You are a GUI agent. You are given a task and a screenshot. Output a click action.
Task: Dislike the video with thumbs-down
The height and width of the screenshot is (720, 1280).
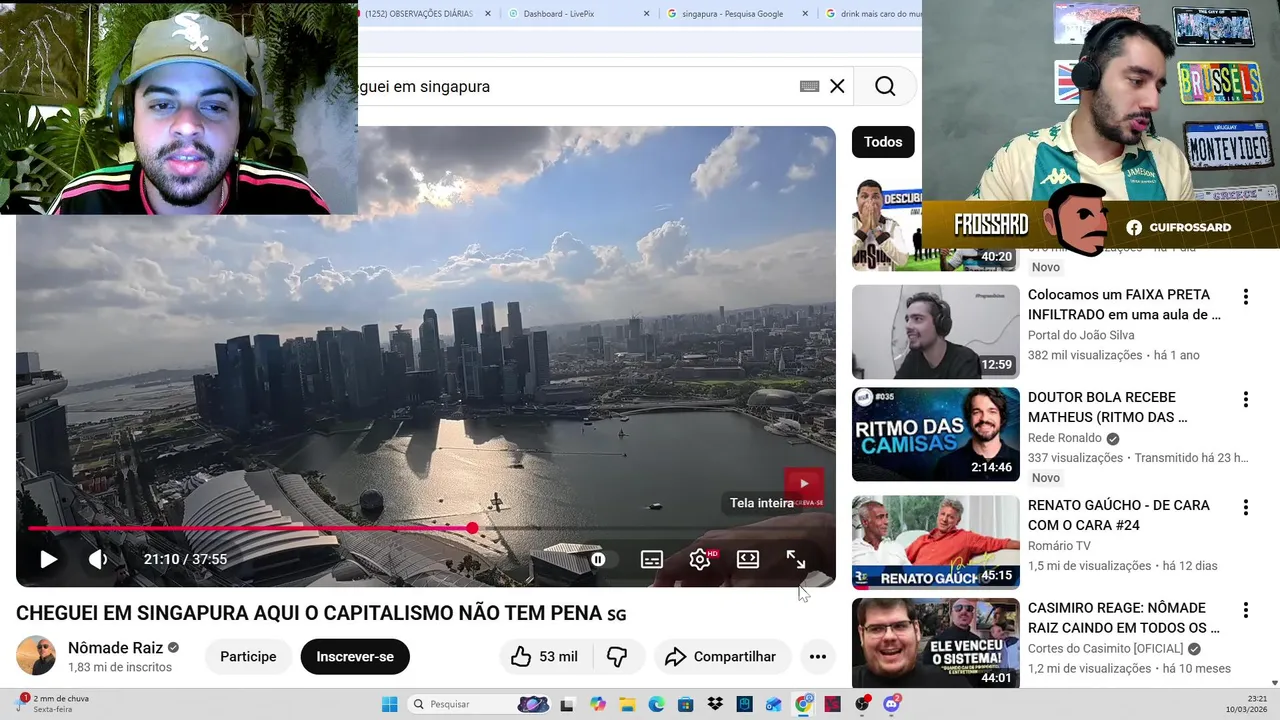(x=617, y=656)
